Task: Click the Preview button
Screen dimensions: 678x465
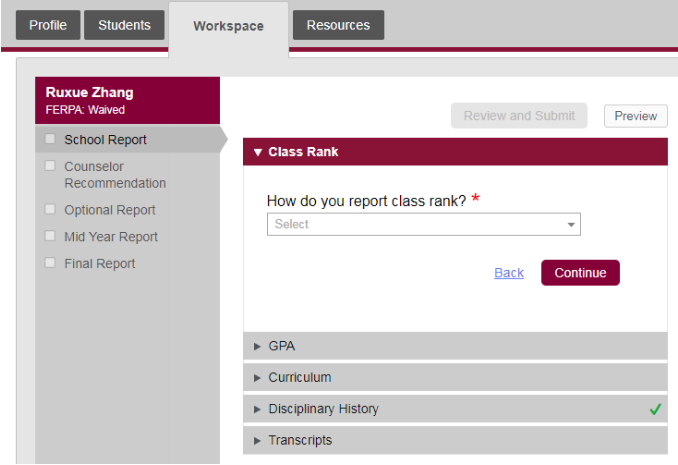Action: pyautogui.click(x=635, y=116)
